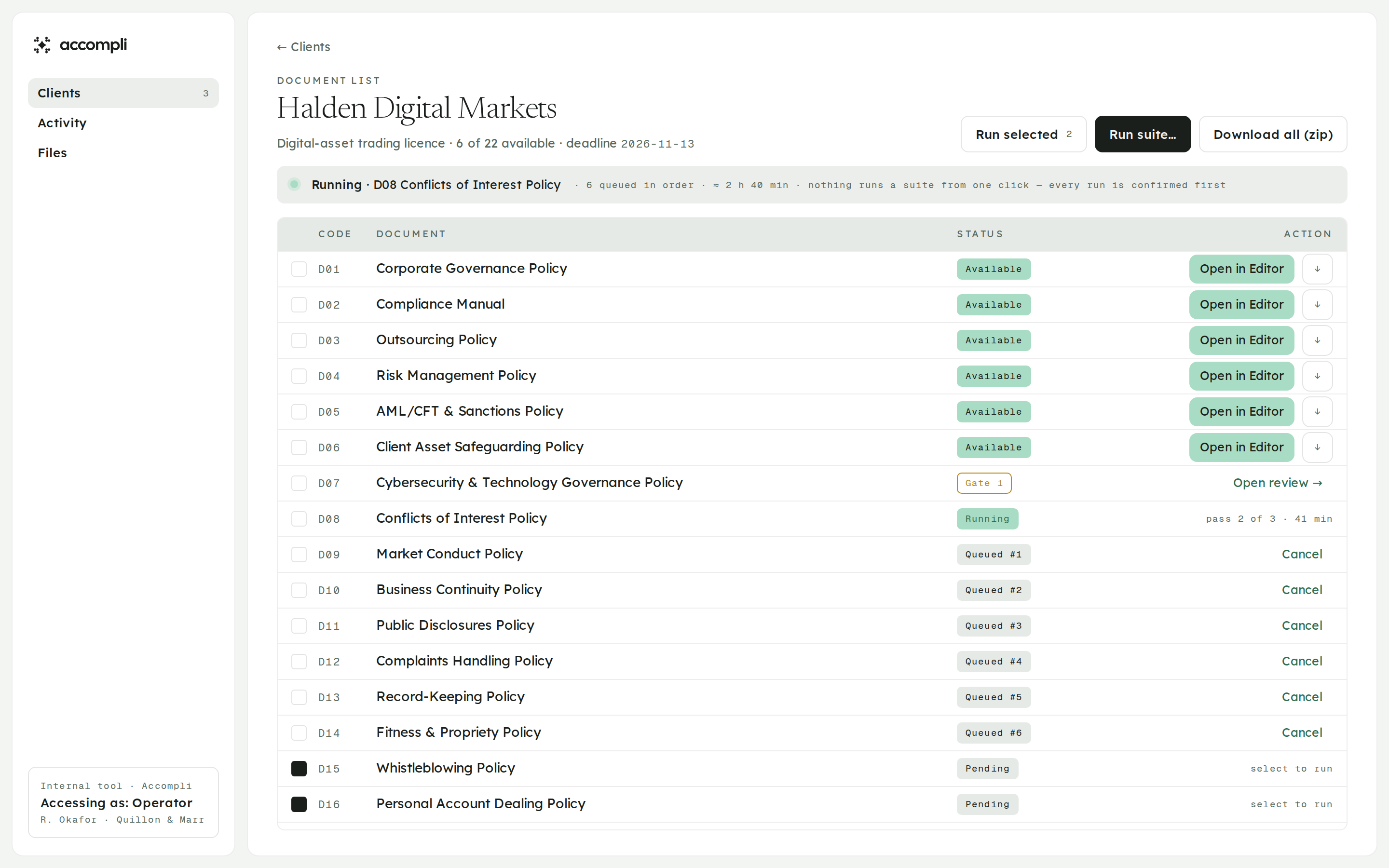Open Client Asset Safeguarding Policy in Editor
1389x868 pixels.
coord(1241,447)
